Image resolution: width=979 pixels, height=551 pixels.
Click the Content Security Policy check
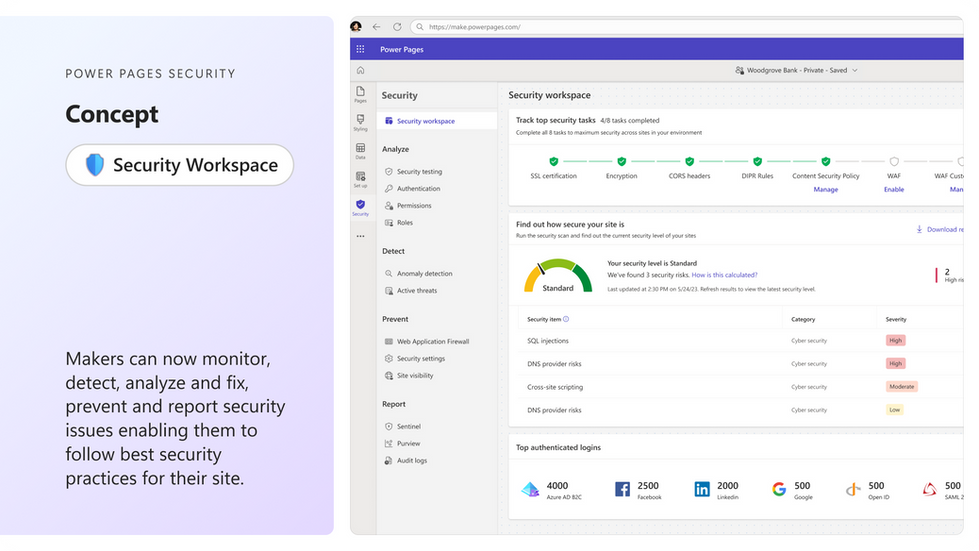coord(825,161)
